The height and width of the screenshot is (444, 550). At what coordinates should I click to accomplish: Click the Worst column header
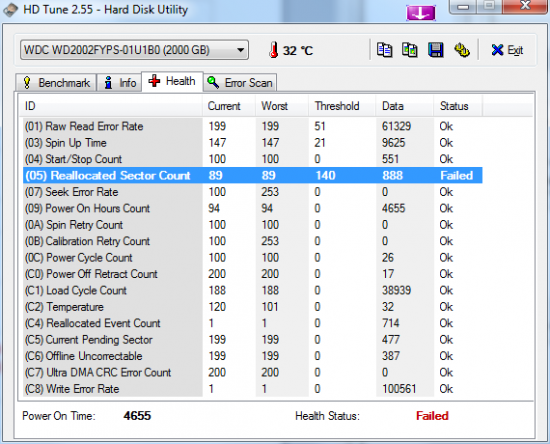[282, 106]
